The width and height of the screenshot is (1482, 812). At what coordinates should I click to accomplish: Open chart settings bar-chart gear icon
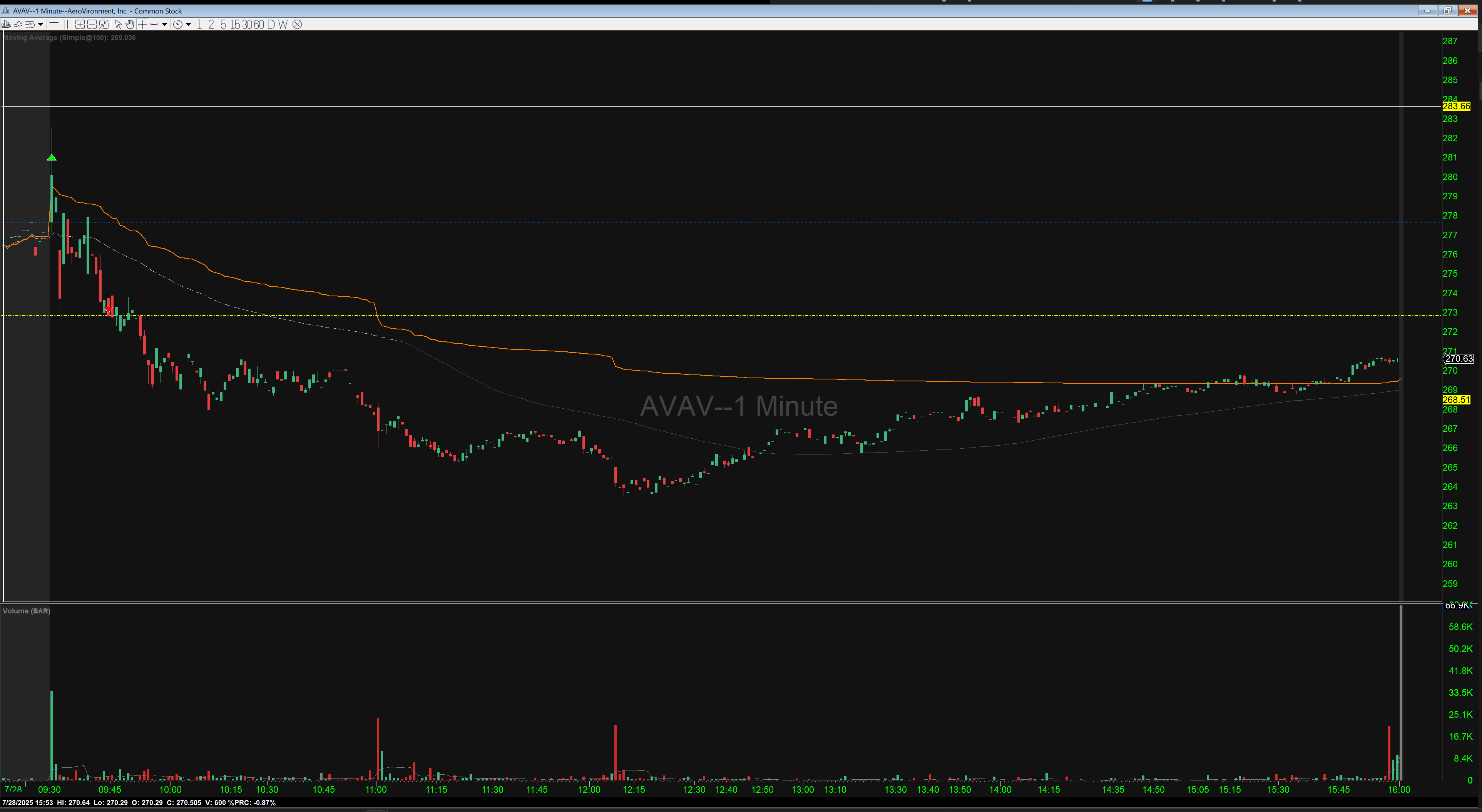point(6,25)
